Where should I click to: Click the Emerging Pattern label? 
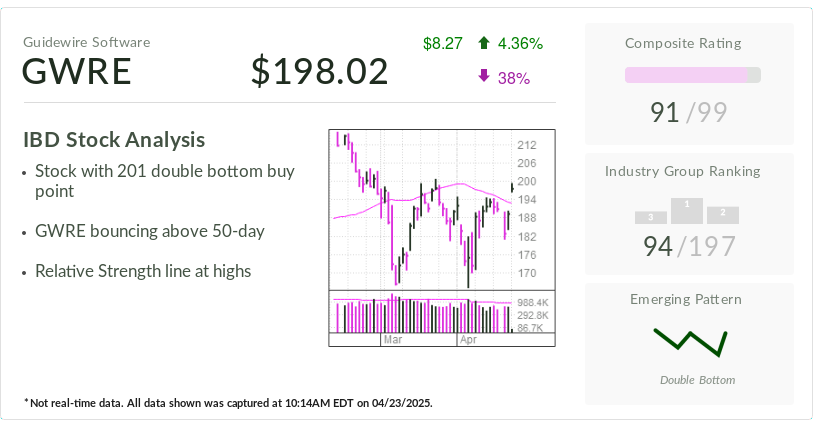686,299
